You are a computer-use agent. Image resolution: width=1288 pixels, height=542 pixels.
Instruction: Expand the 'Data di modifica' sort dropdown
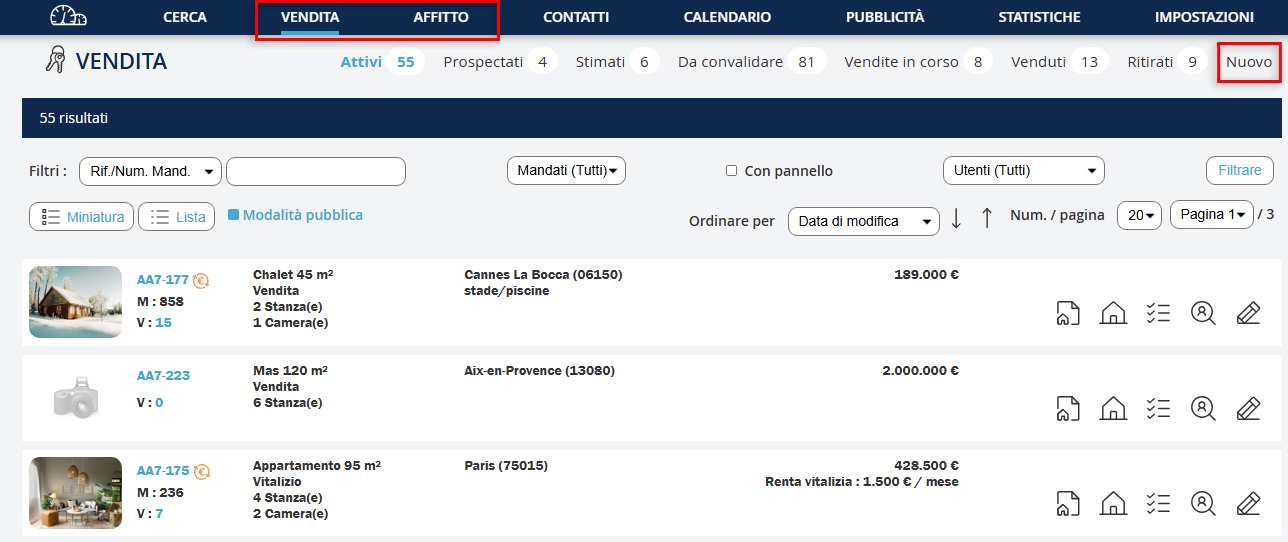point(863,221)
